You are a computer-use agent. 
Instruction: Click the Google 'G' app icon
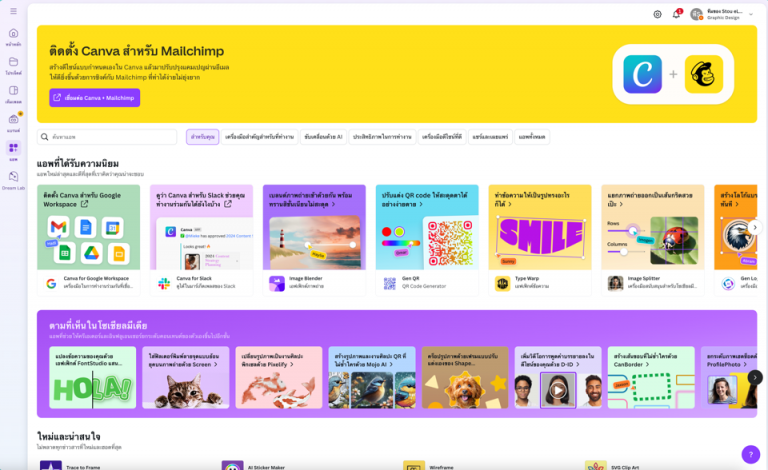[51, 283]
